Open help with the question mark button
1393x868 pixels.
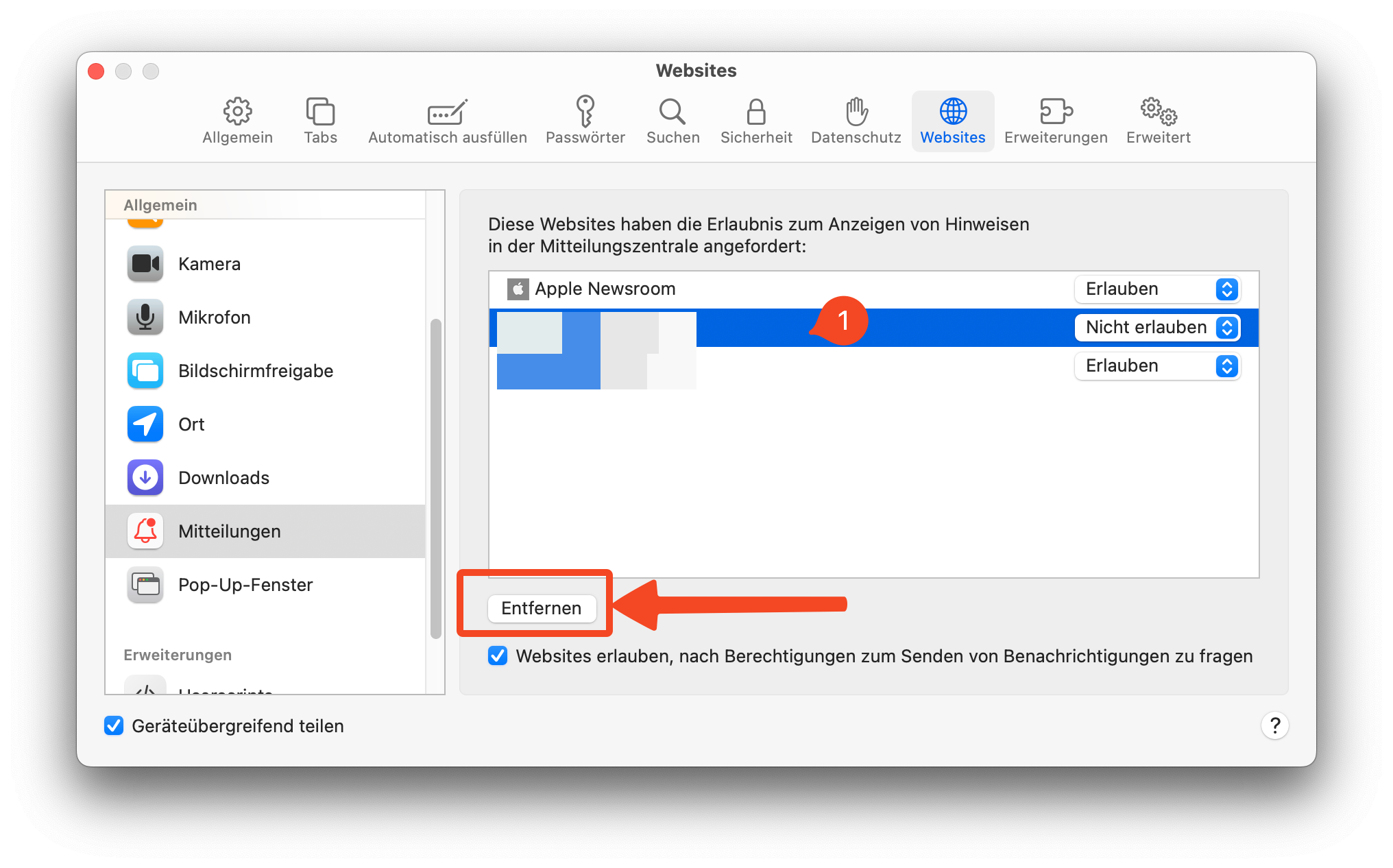pos(1274,725)
